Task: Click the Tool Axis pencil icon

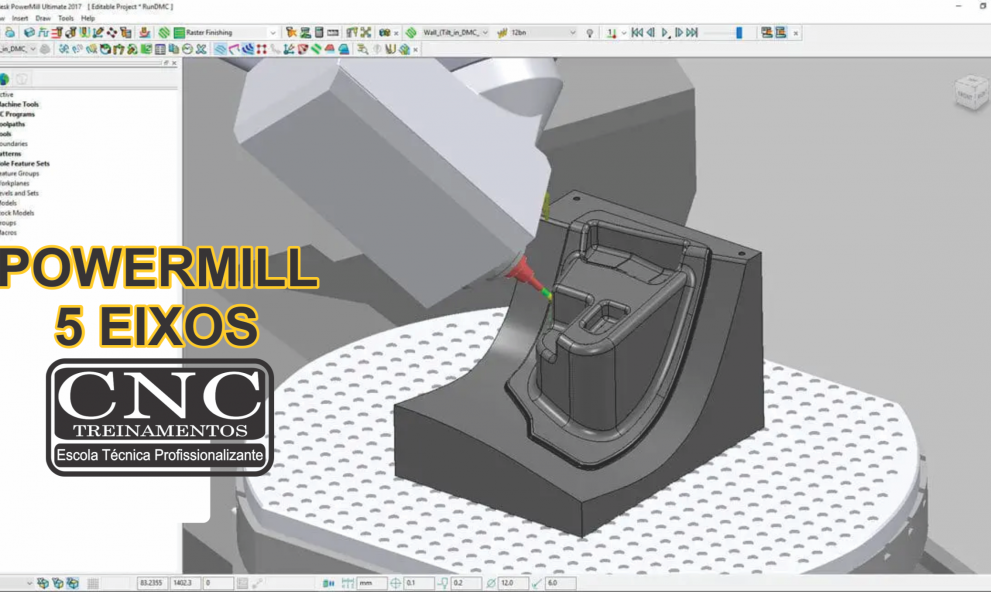Action: coord(98,32)
